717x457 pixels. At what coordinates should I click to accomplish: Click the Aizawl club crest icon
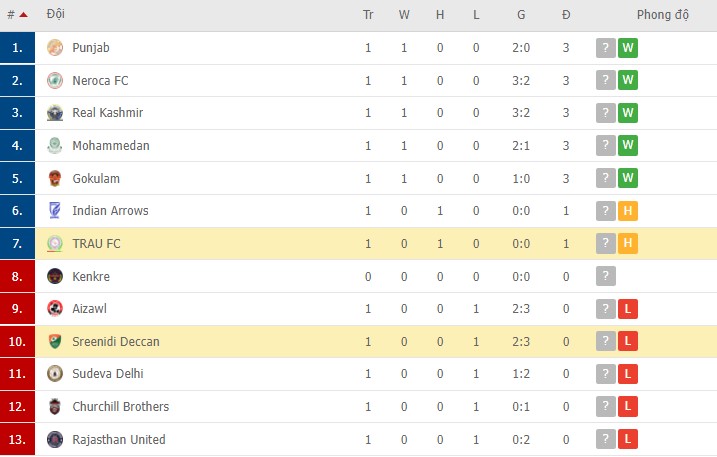point(55,309)
